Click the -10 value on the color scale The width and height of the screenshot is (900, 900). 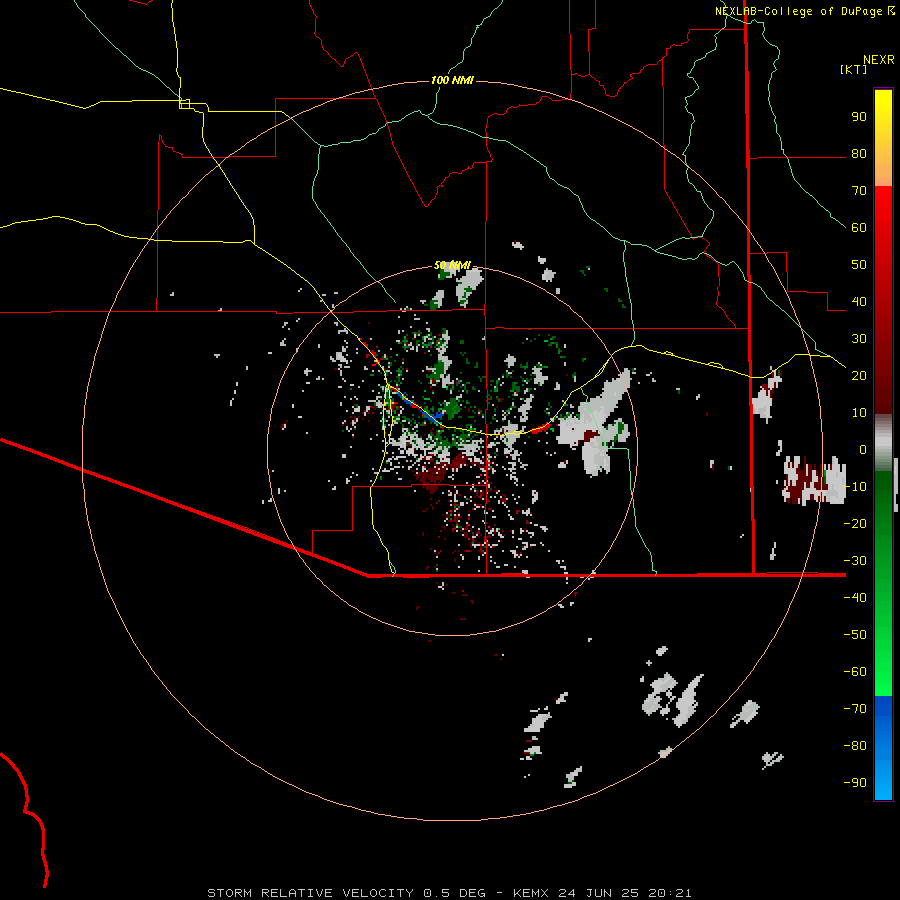[855, 487]
